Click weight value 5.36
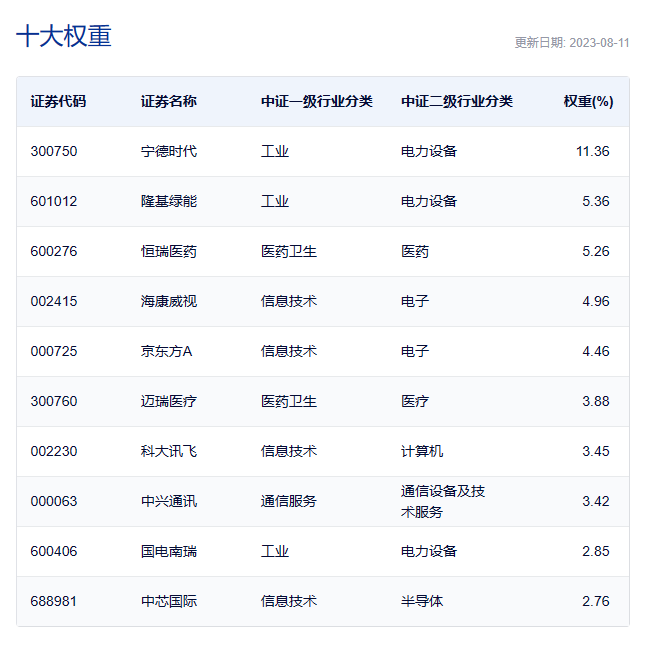Screen dimensions: 645x645 (x=596, y=202)
